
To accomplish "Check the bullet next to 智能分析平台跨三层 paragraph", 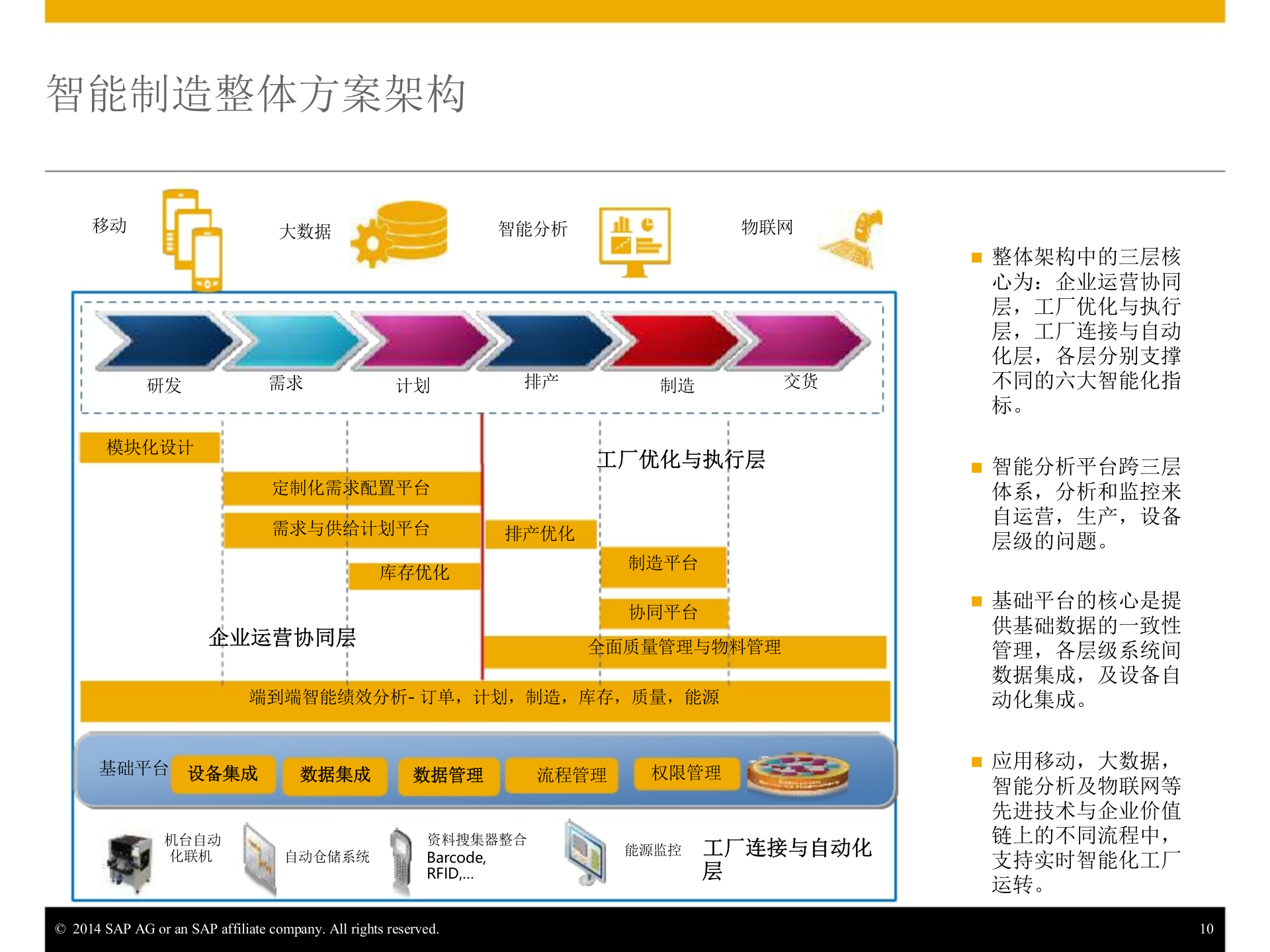I will [976, 467].
